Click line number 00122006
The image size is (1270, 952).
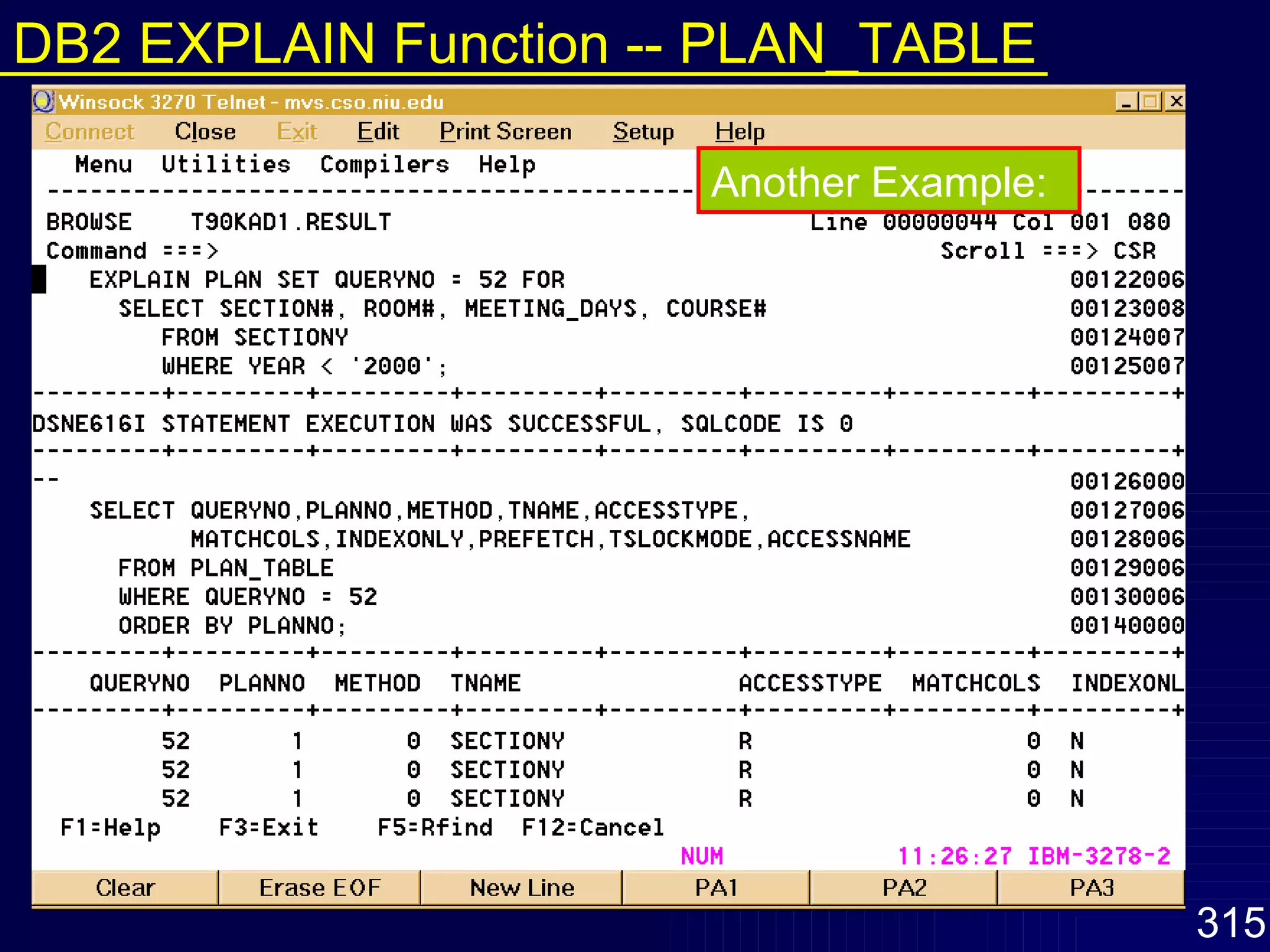[1127, 280]
